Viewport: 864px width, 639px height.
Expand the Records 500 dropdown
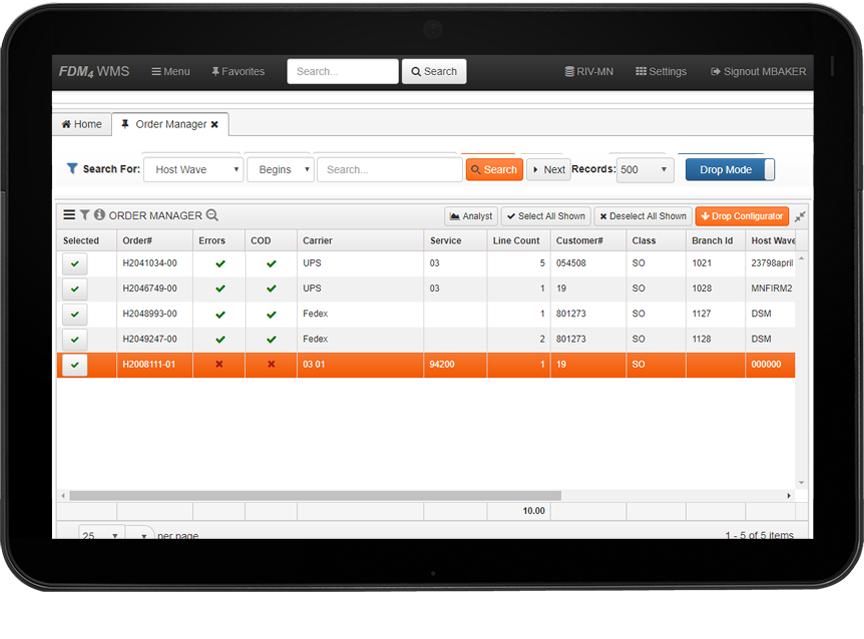point(645,170)
